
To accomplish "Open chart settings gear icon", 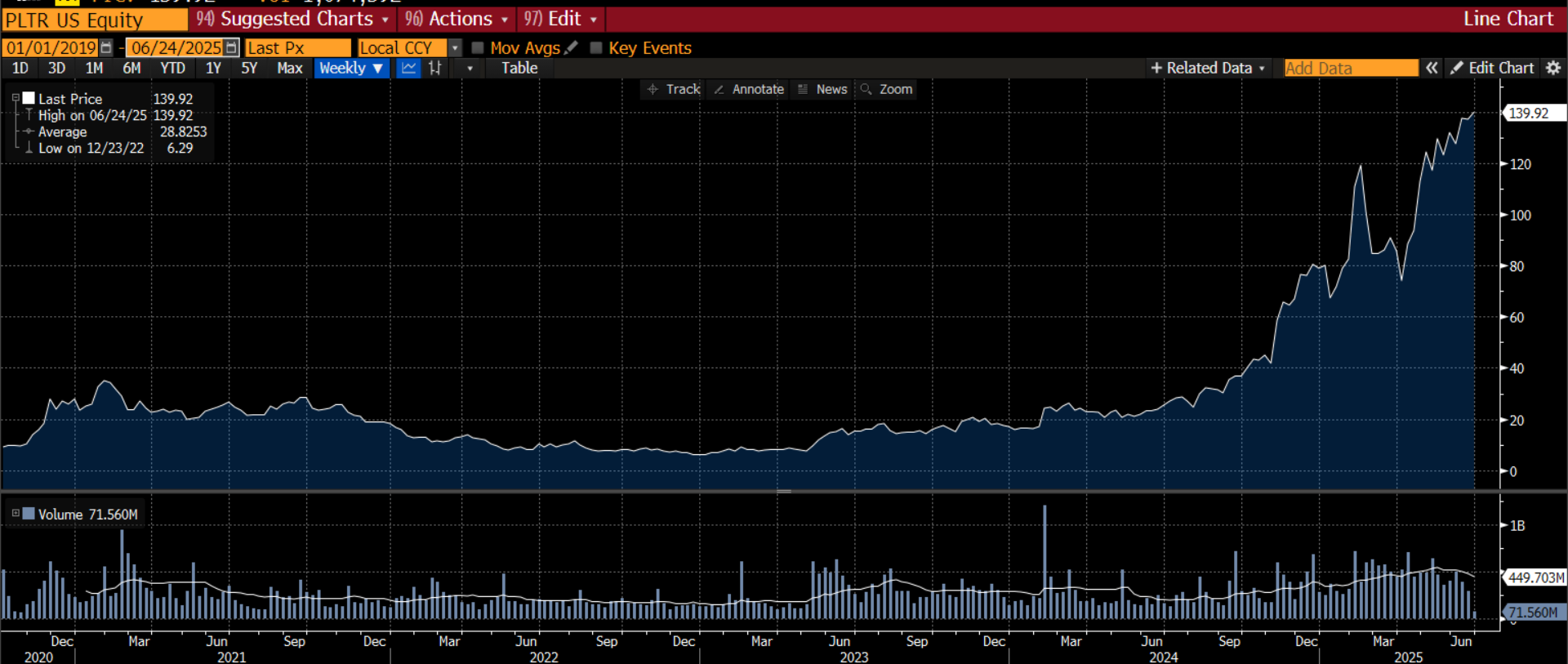I will click(1553, 69).
